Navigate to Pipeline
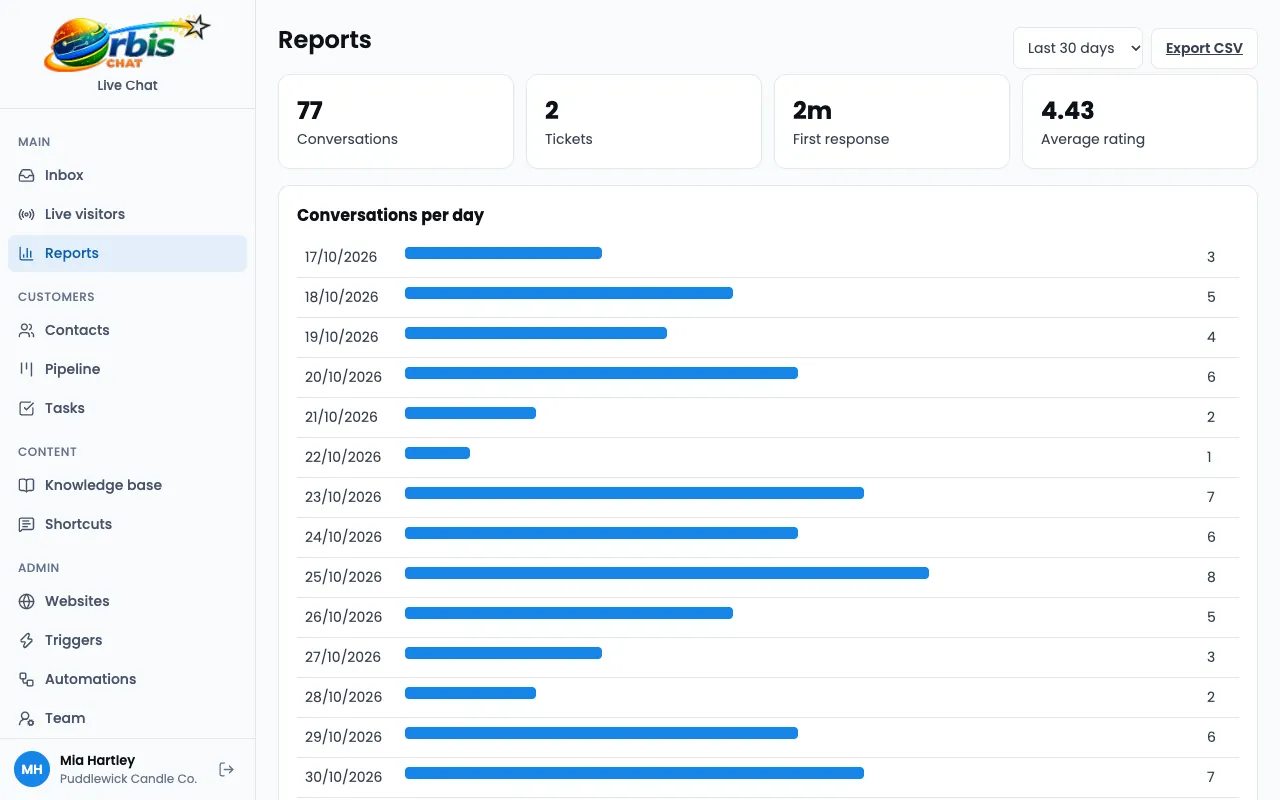 [128, 369]
